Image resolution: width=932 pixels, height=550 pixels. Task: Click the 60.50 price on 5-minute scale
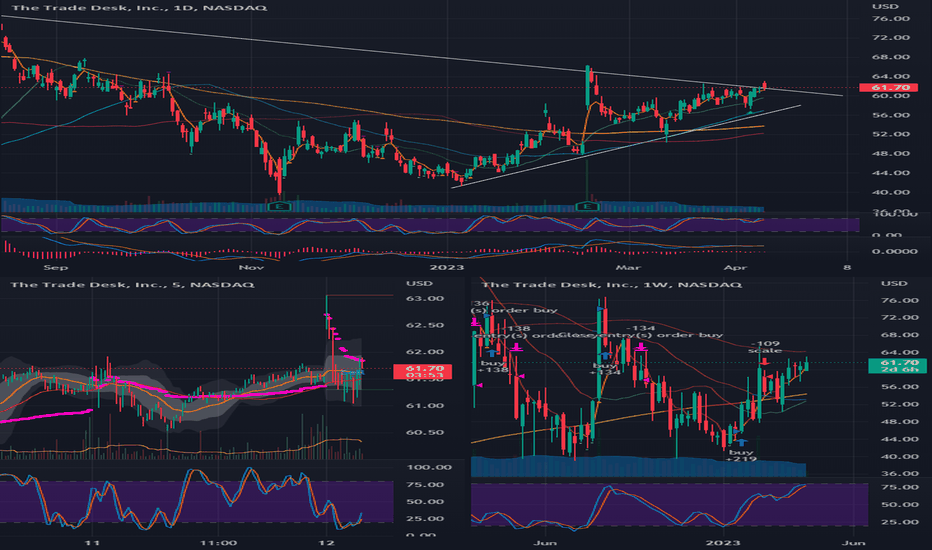(425, 432)
